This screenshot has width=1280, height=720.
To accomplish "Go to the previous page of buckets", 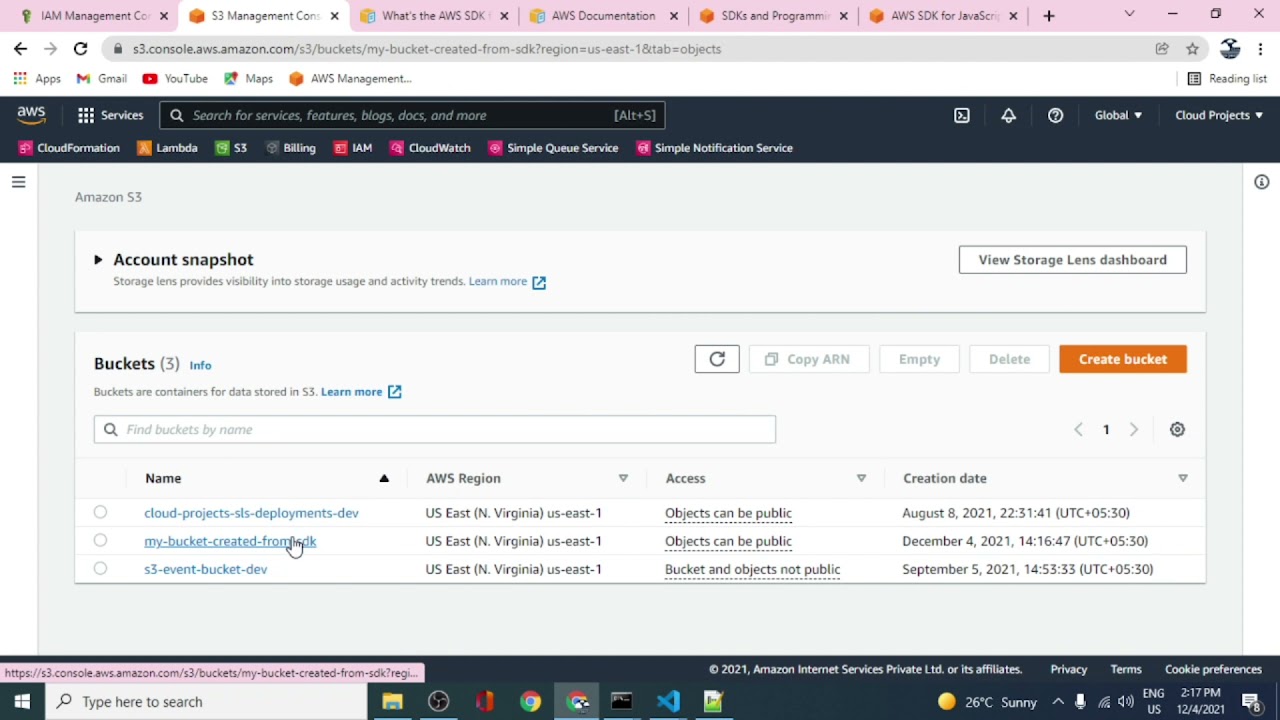I will 1078,429.
